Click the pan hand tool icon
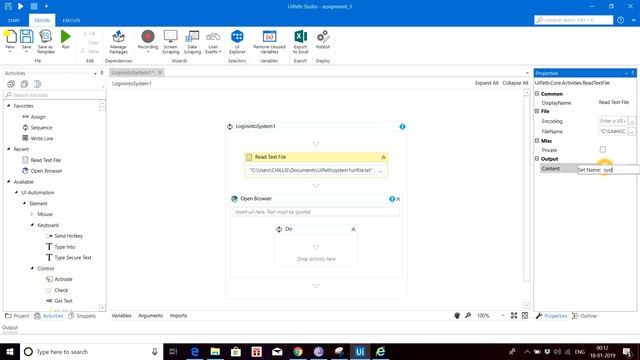The height and width of the screenshot is (360, 640). (457, 316)
